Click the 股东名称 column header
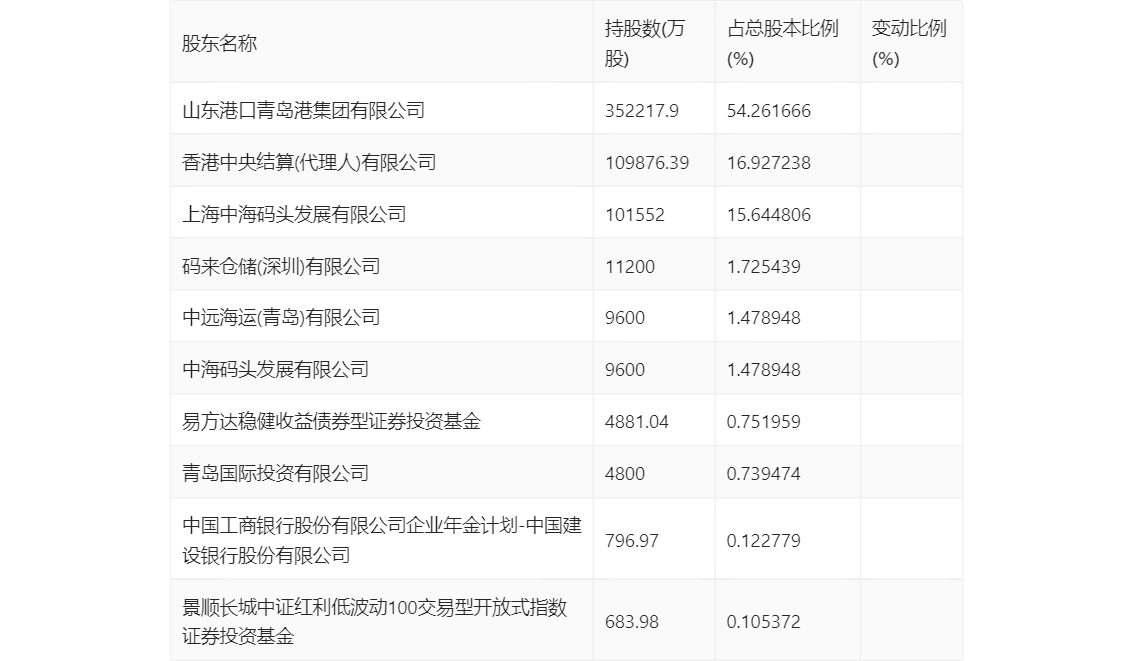Image resolution: width=1134 pixels, height=661 pixels. [220, 43]
